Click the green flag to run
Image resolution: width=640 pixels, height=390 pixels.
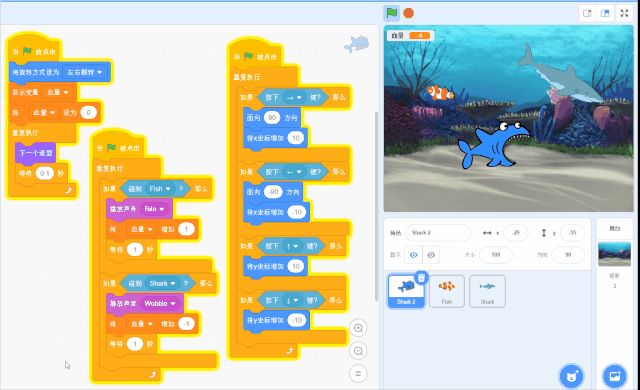391,13
